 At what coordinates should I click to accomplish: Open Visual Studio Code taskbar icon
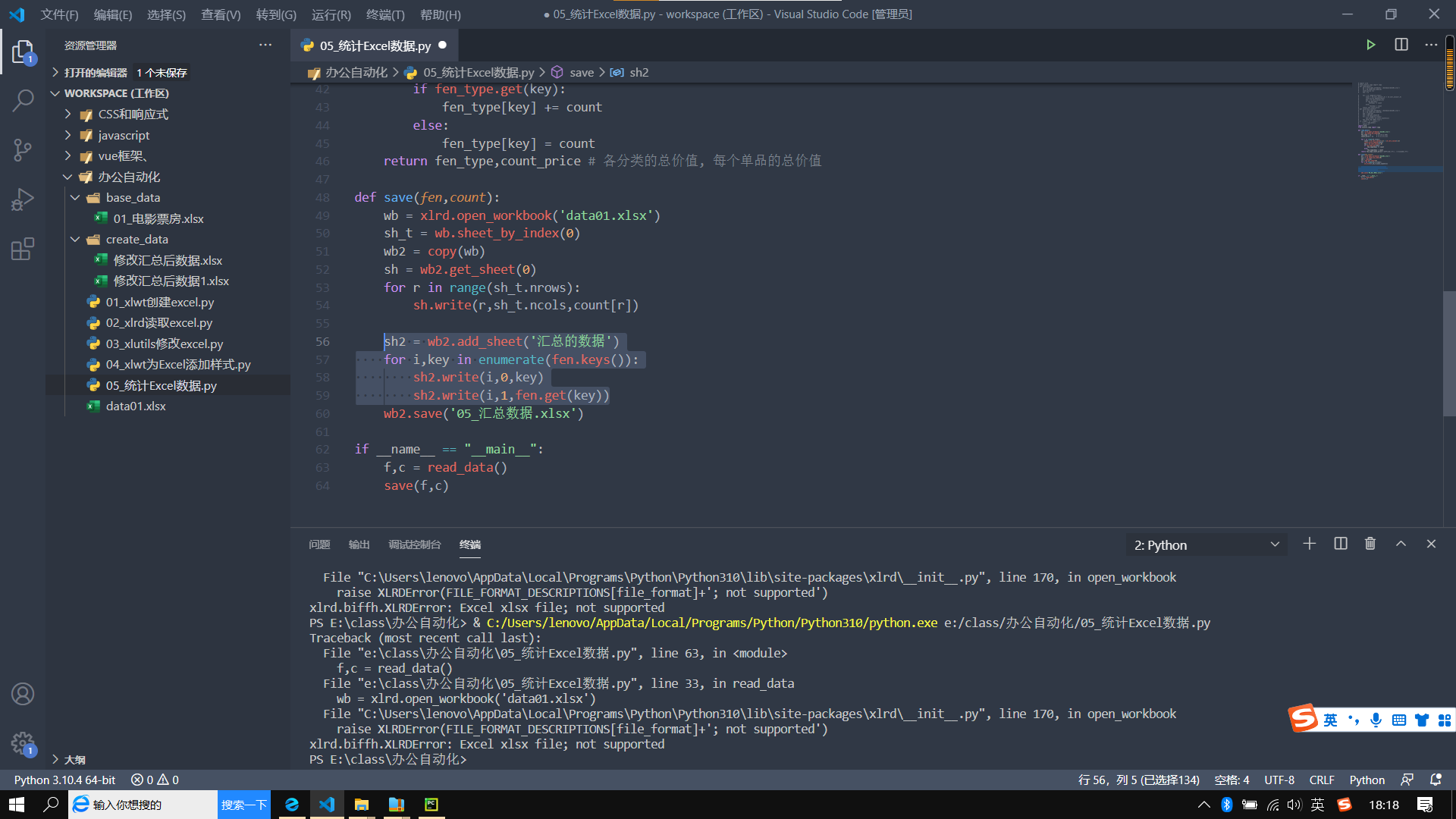(327, 805)
